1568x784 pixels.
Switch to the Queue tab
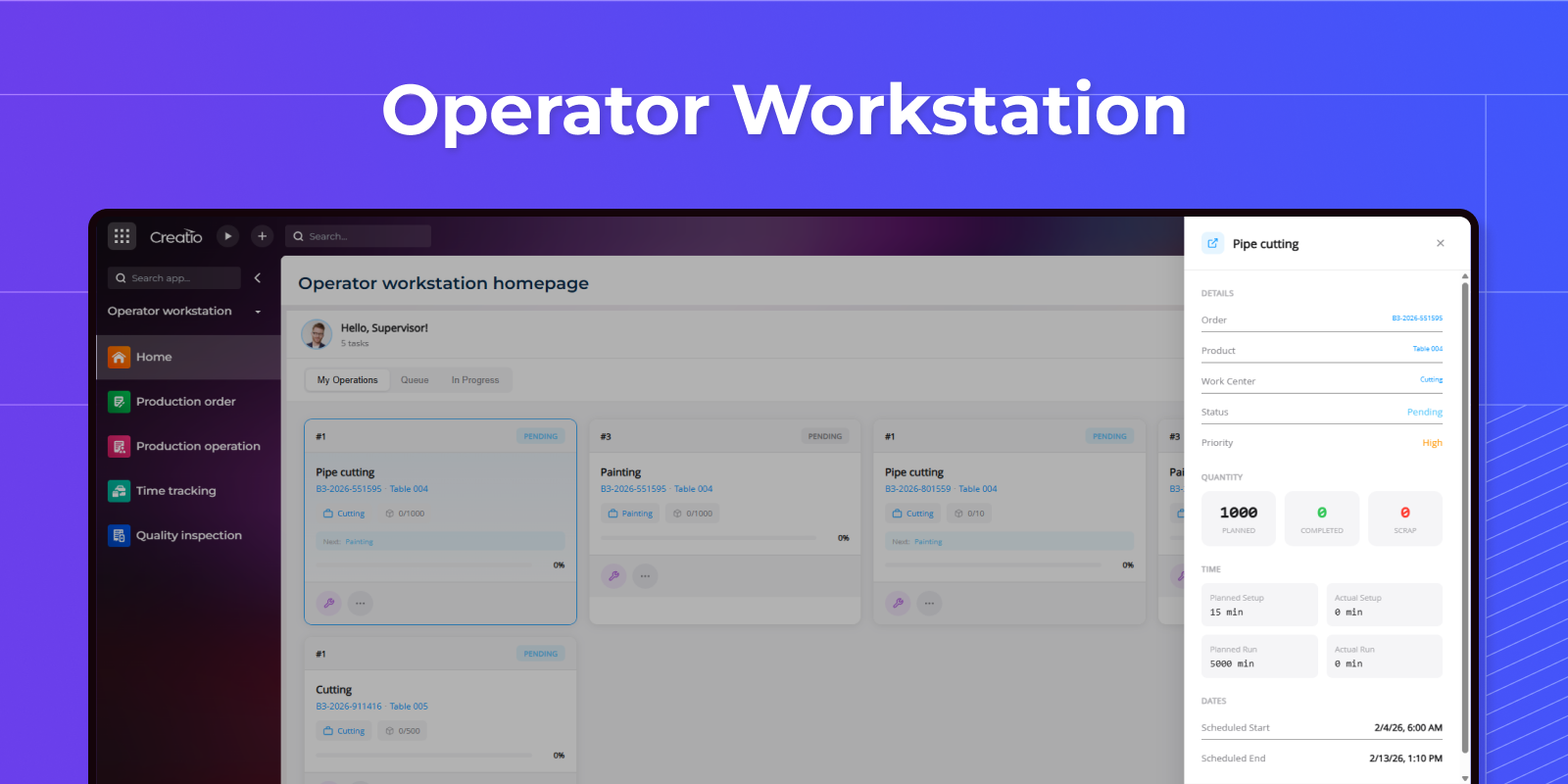tap(415, 380)
